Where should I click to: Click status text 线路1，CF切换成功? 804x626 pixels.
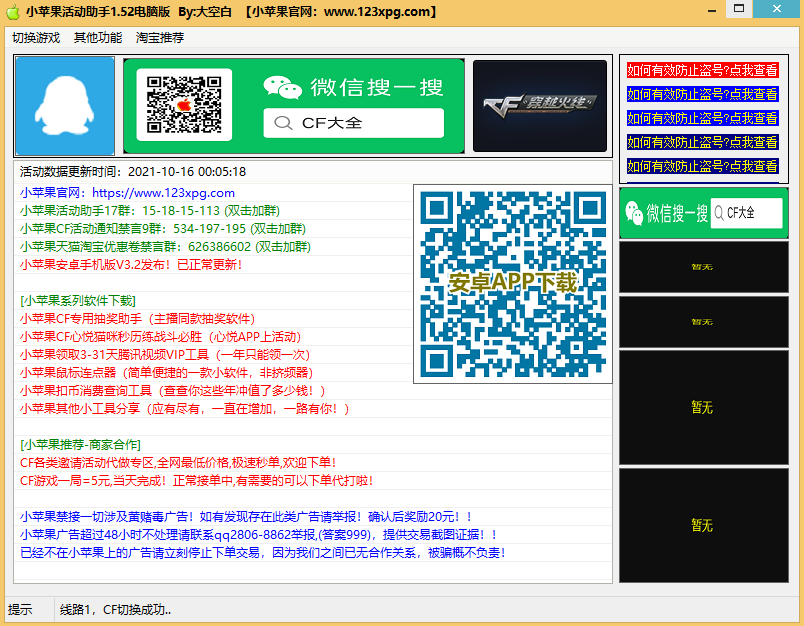115,610
